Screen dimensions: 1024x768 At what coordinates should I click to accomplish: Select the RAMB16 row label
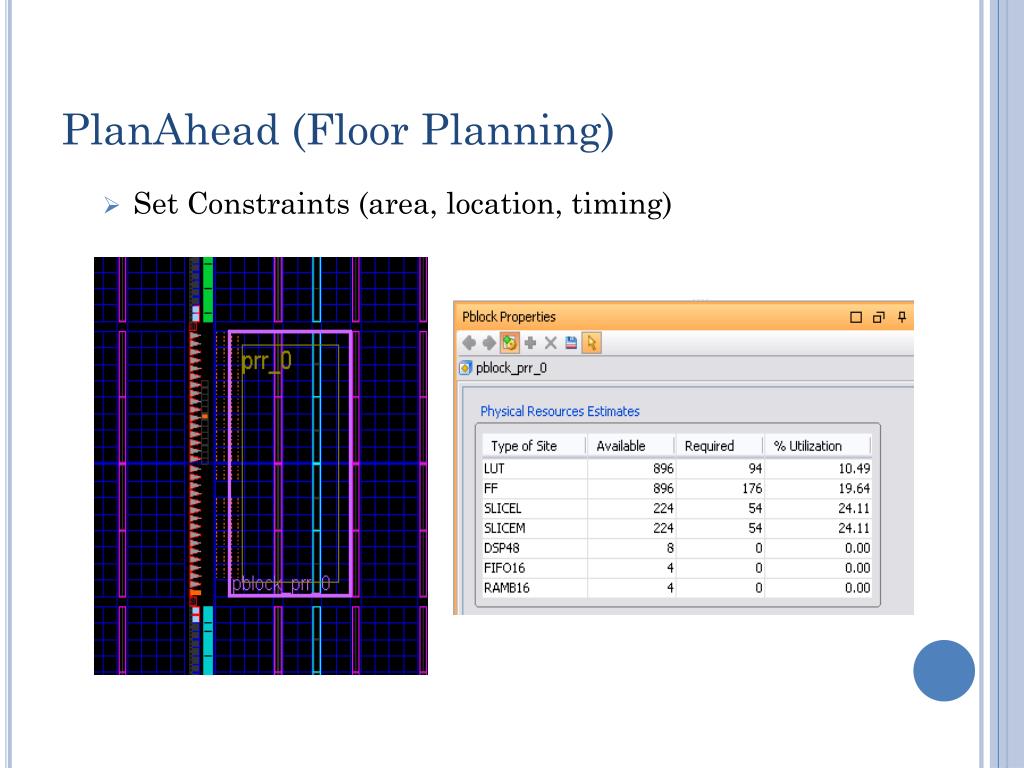pos(506,588)
